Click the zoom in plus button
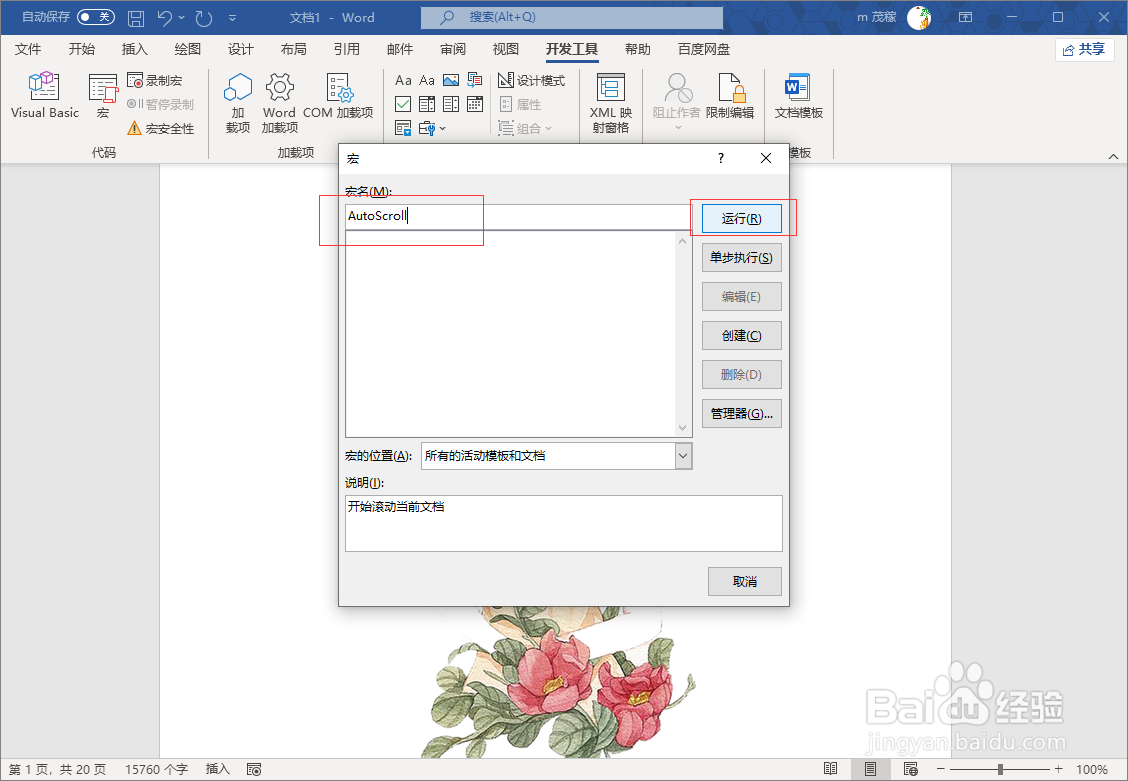The image size is (1128, 781). [x=1058, y=769]
